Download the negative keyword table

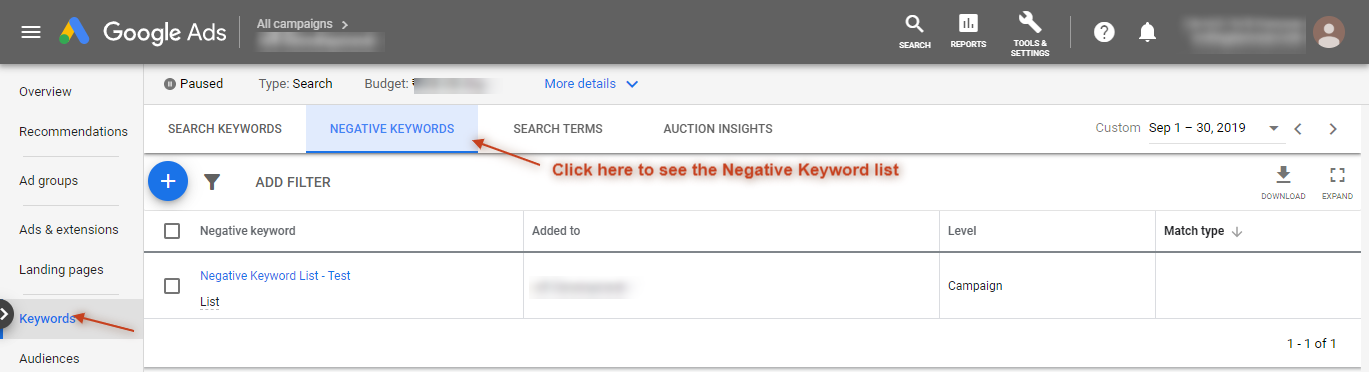click(1283, 175)
